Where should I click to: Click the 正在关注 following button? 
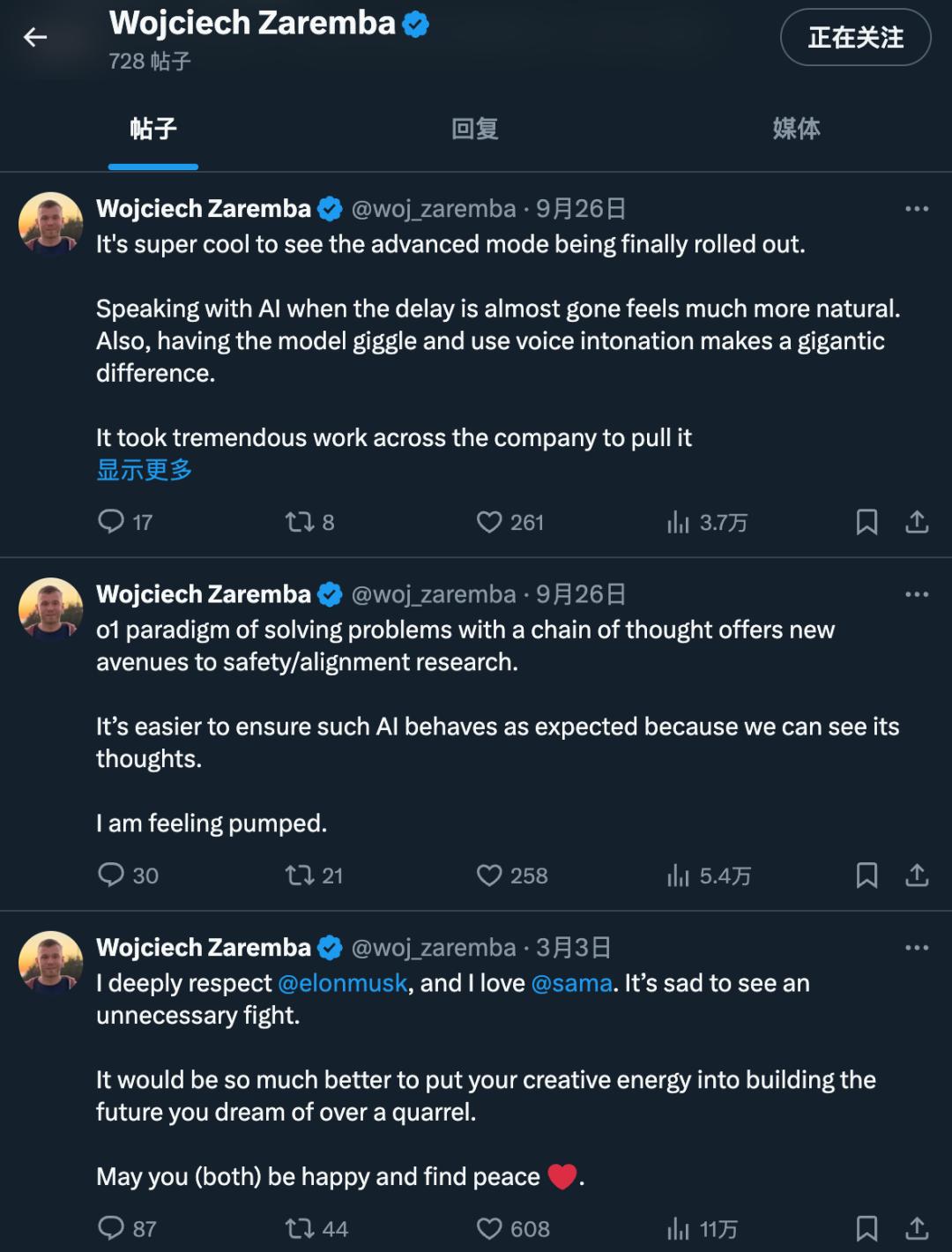855,37
